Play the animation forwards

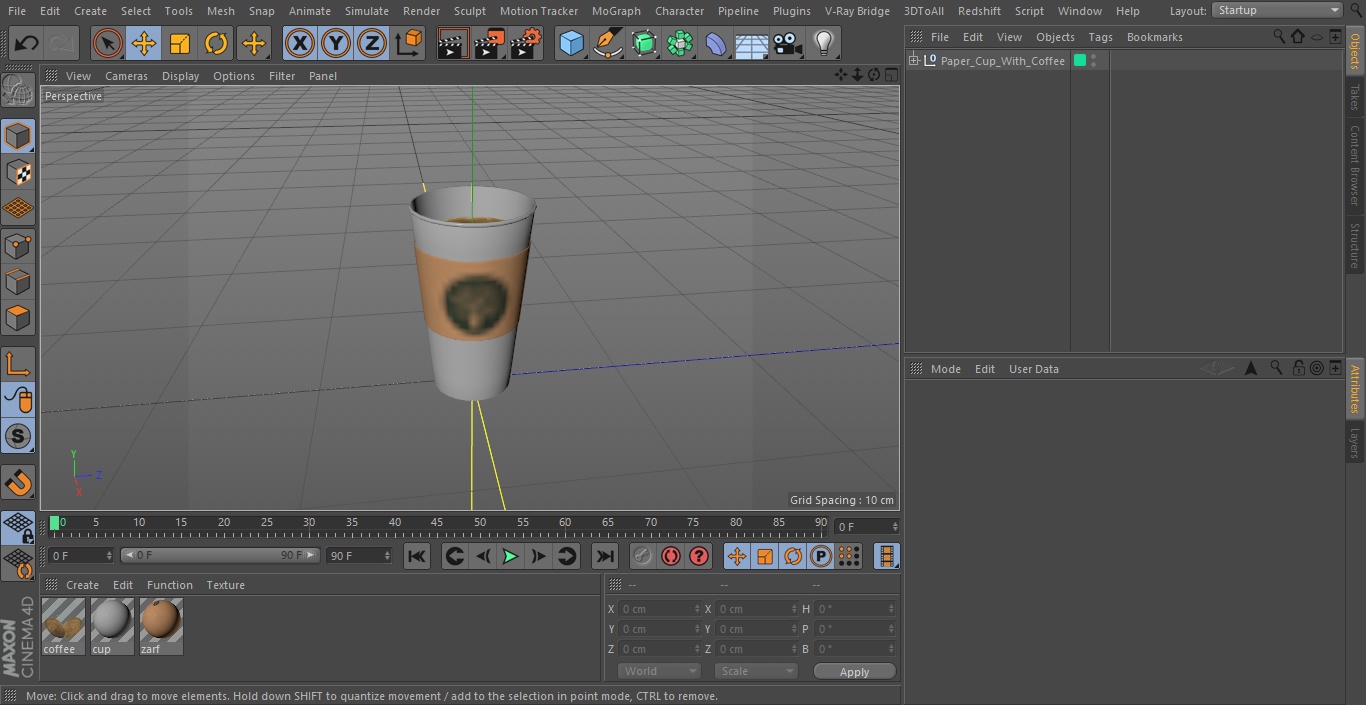tap(510, 556)
